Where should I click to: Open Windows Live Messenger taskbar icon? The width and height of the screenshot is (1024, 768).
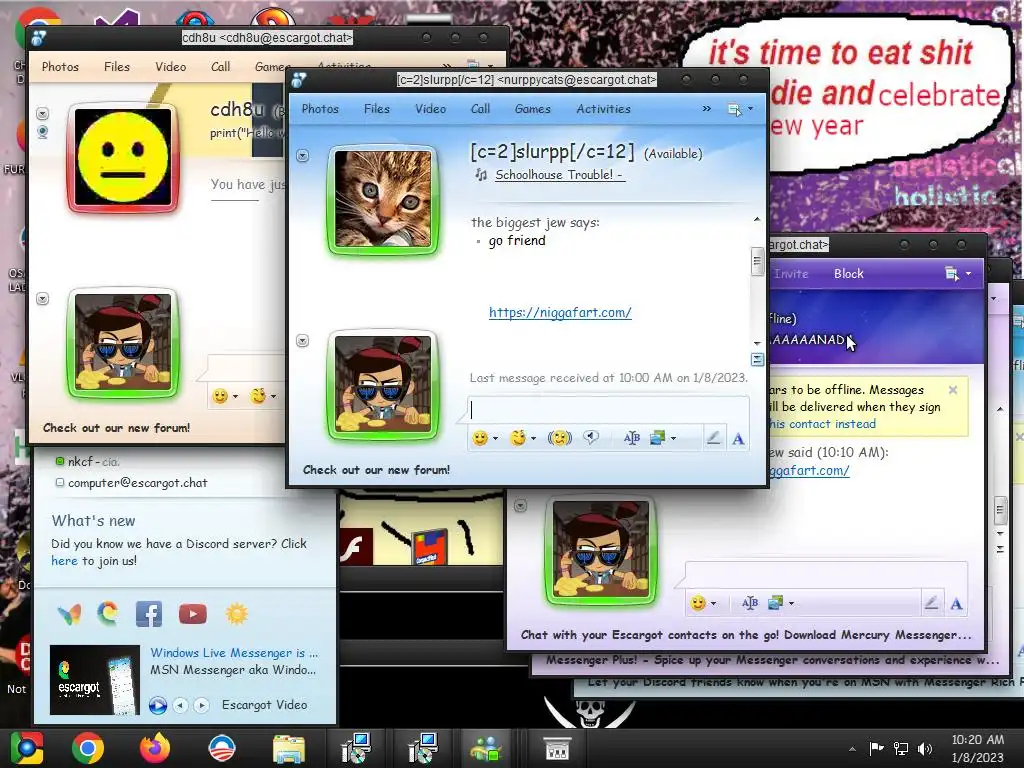coord(487,748)
